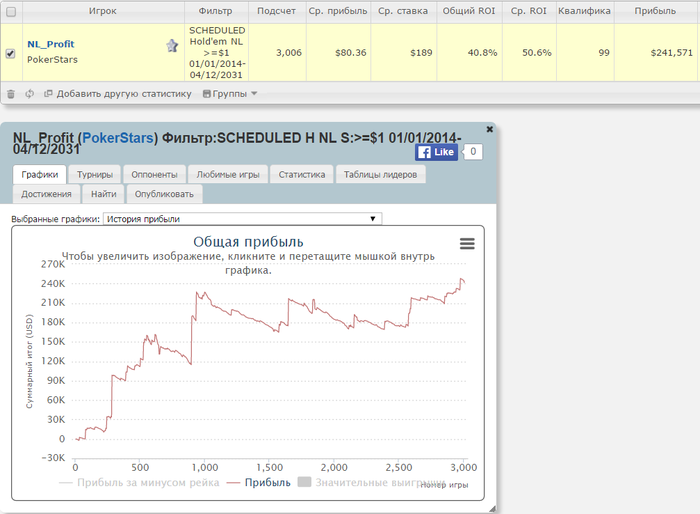Click the Like counter bubble showing 0
The height and width of the screenshot is (514, 700).
[473, 152]
